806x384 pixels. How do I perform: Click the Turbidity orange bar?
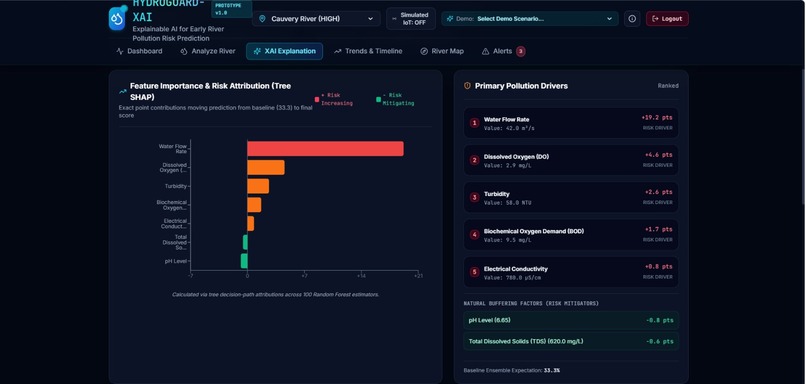pyautogui.click(x=258, y=186)
